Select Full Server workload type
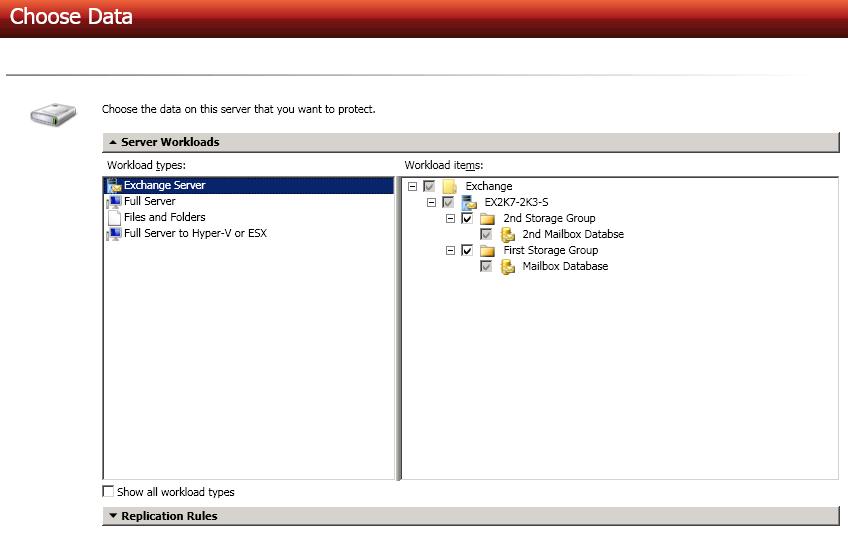The image size is (848, 533). coord(149,201)
